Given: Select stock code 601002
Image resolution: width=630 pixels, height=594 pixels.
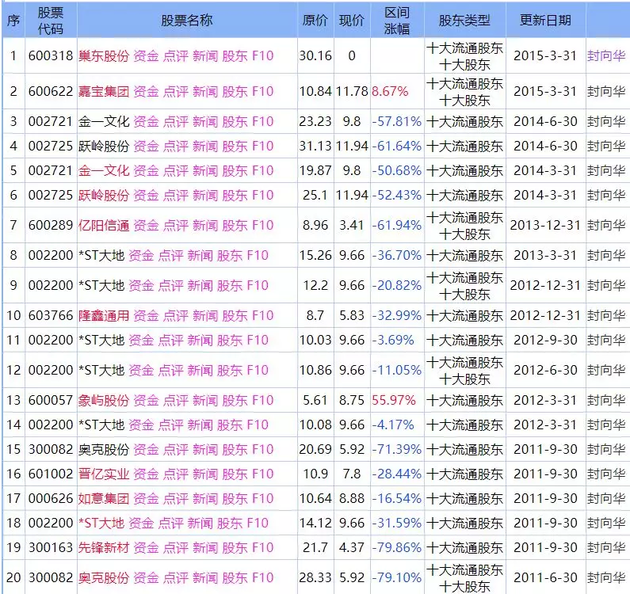Looking at the screenshot, I should (x=51, y=474).
